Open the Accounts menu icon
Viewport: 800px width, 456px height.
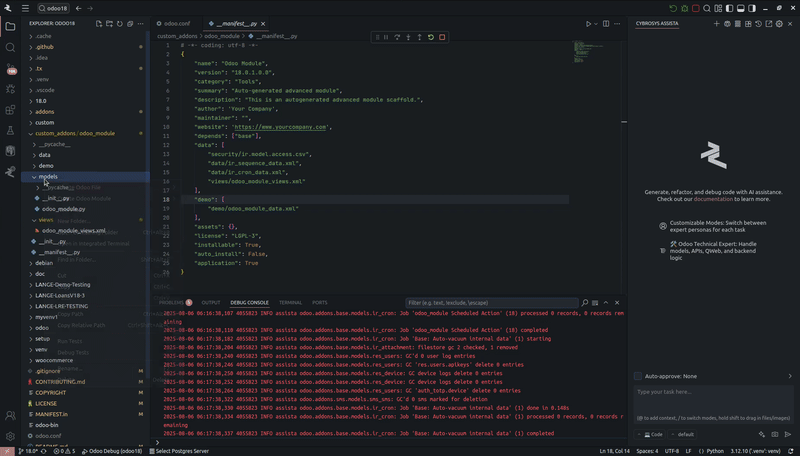(10, 416)
